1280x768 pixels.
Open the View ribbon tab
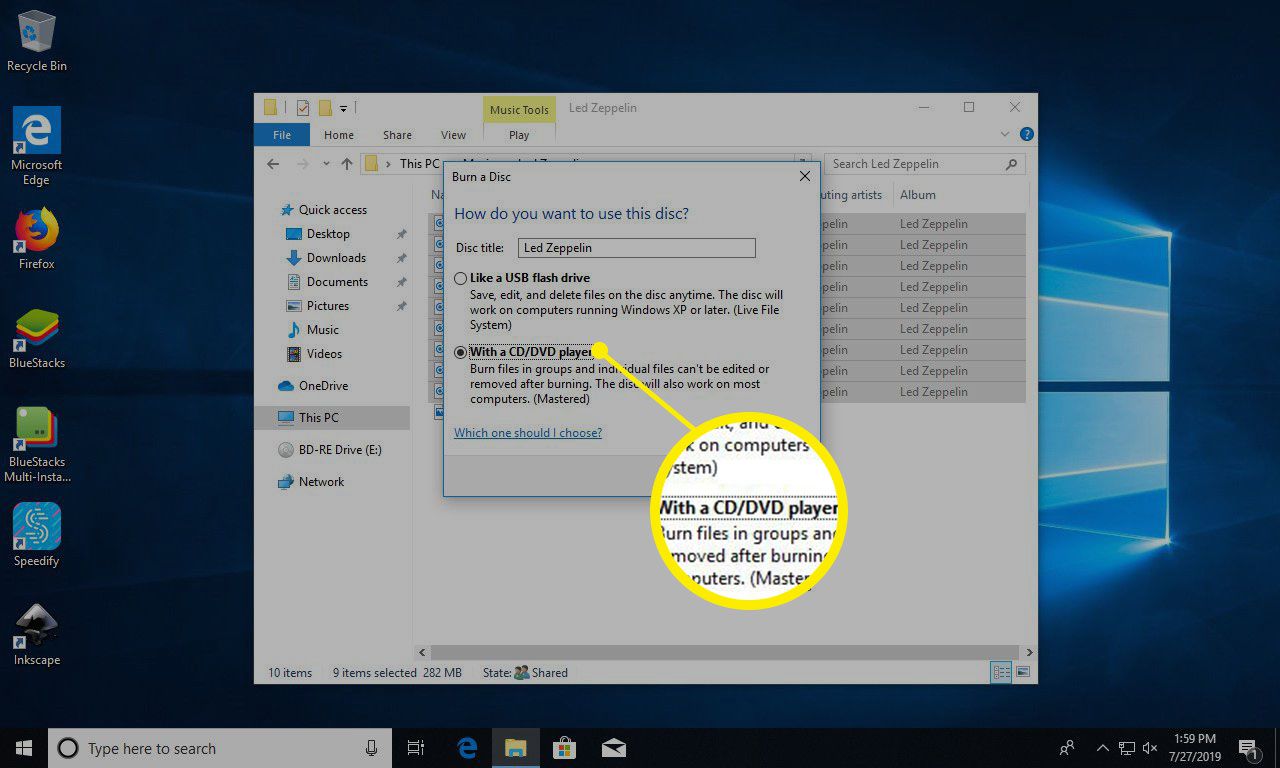453,135
